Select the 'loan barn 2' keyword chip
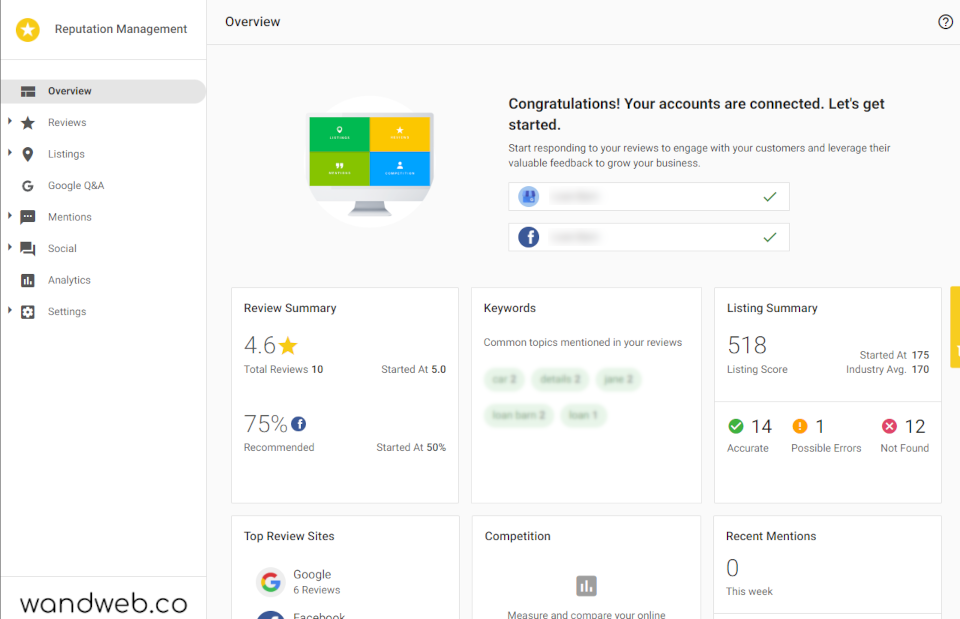The image size is (960, 619). [519, 415]
